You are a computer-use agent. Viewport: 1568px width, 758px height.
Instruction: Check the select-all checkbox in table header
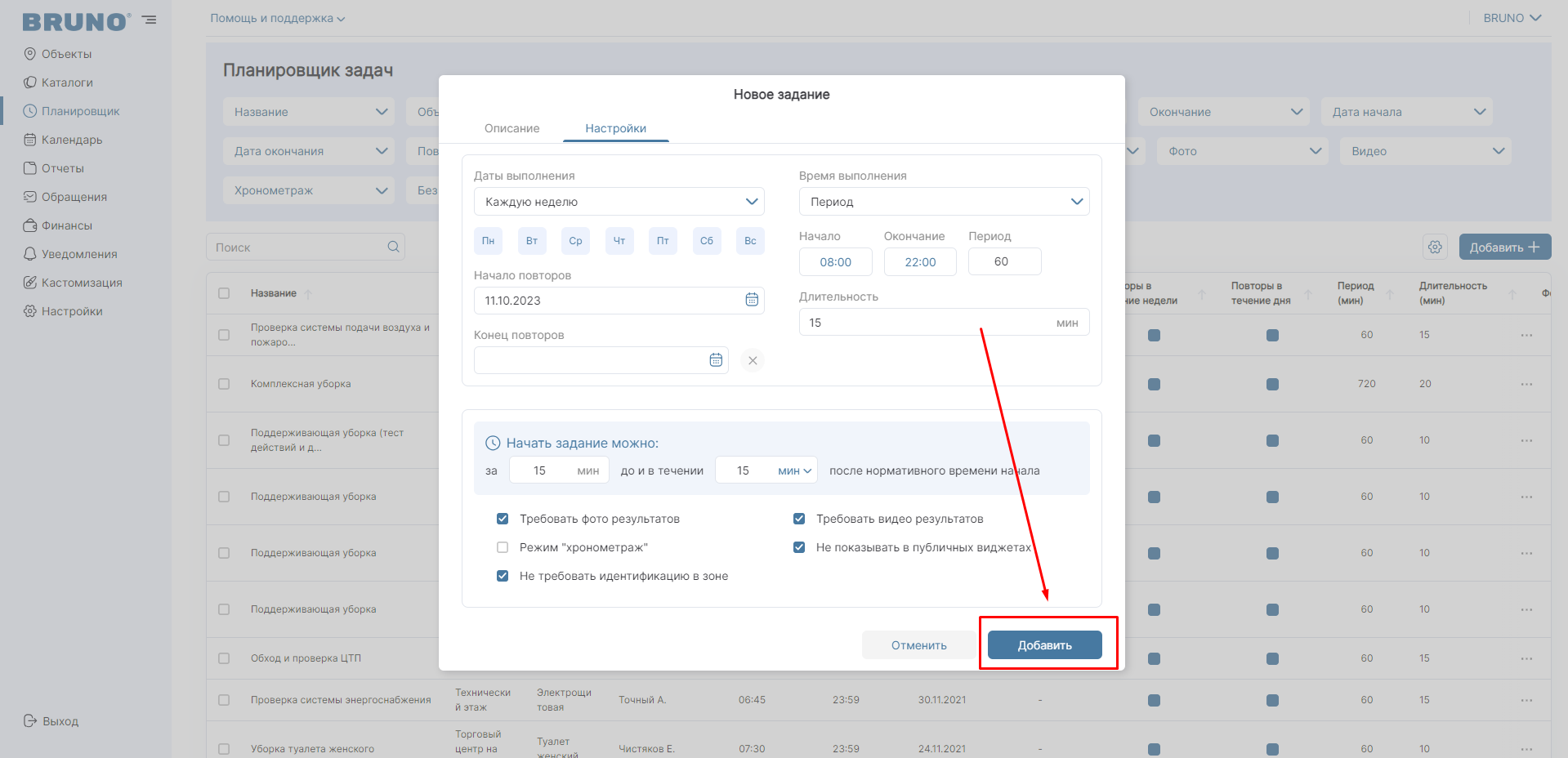click(224, 293)
